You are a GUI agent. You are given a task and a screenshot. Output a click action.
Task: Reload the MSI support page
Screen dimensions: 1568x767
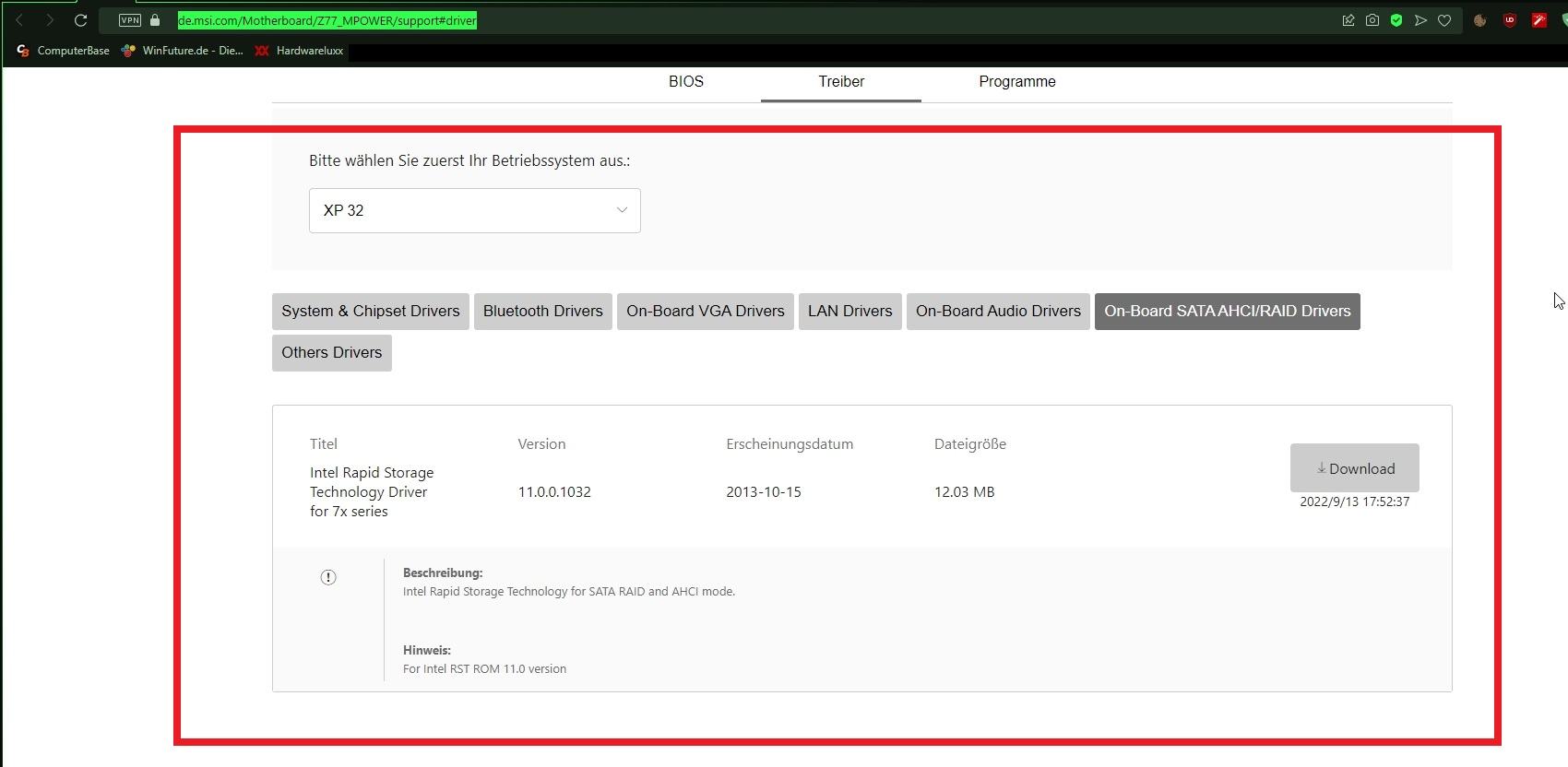tap(80, 20)
